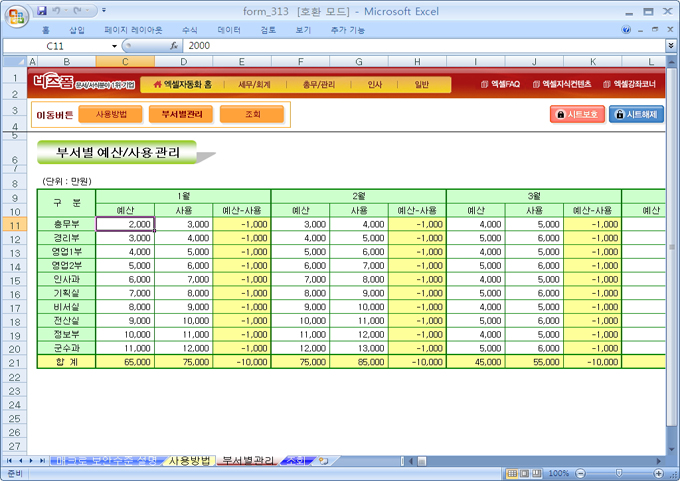Click the 시트보호 button
This screenshot has width=680, height=481.
pyautogui.click(x=577, y=115)
